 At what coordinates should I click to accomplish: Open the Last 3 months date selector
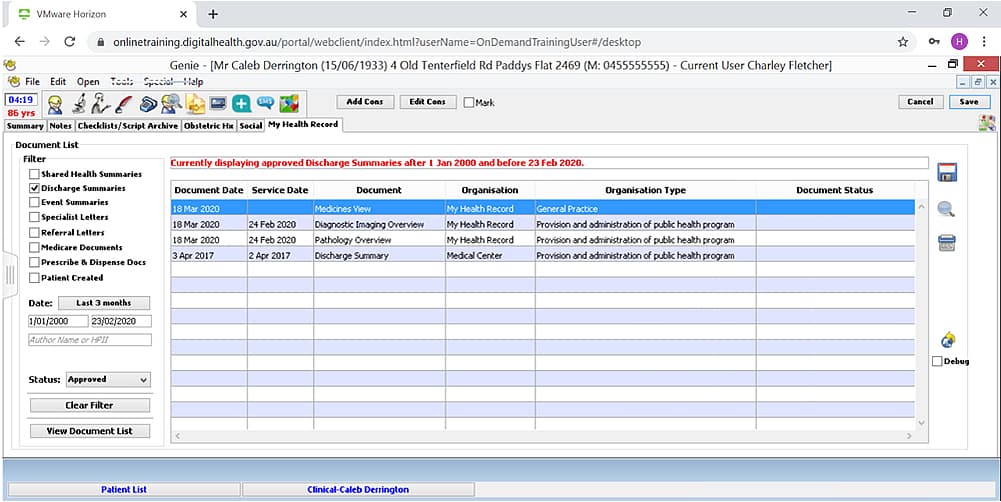click(103, 303)
